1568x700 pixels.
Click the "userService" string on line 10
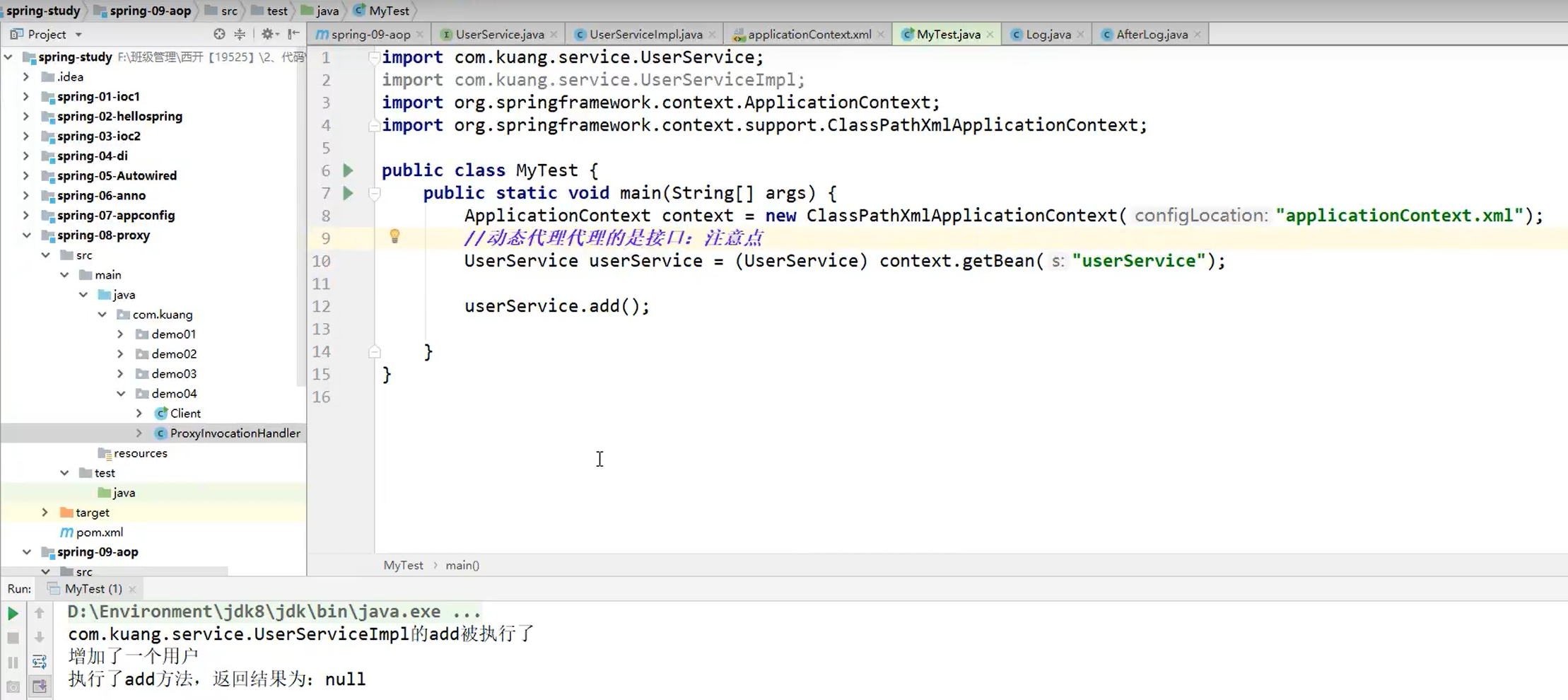coord(1138,261)
